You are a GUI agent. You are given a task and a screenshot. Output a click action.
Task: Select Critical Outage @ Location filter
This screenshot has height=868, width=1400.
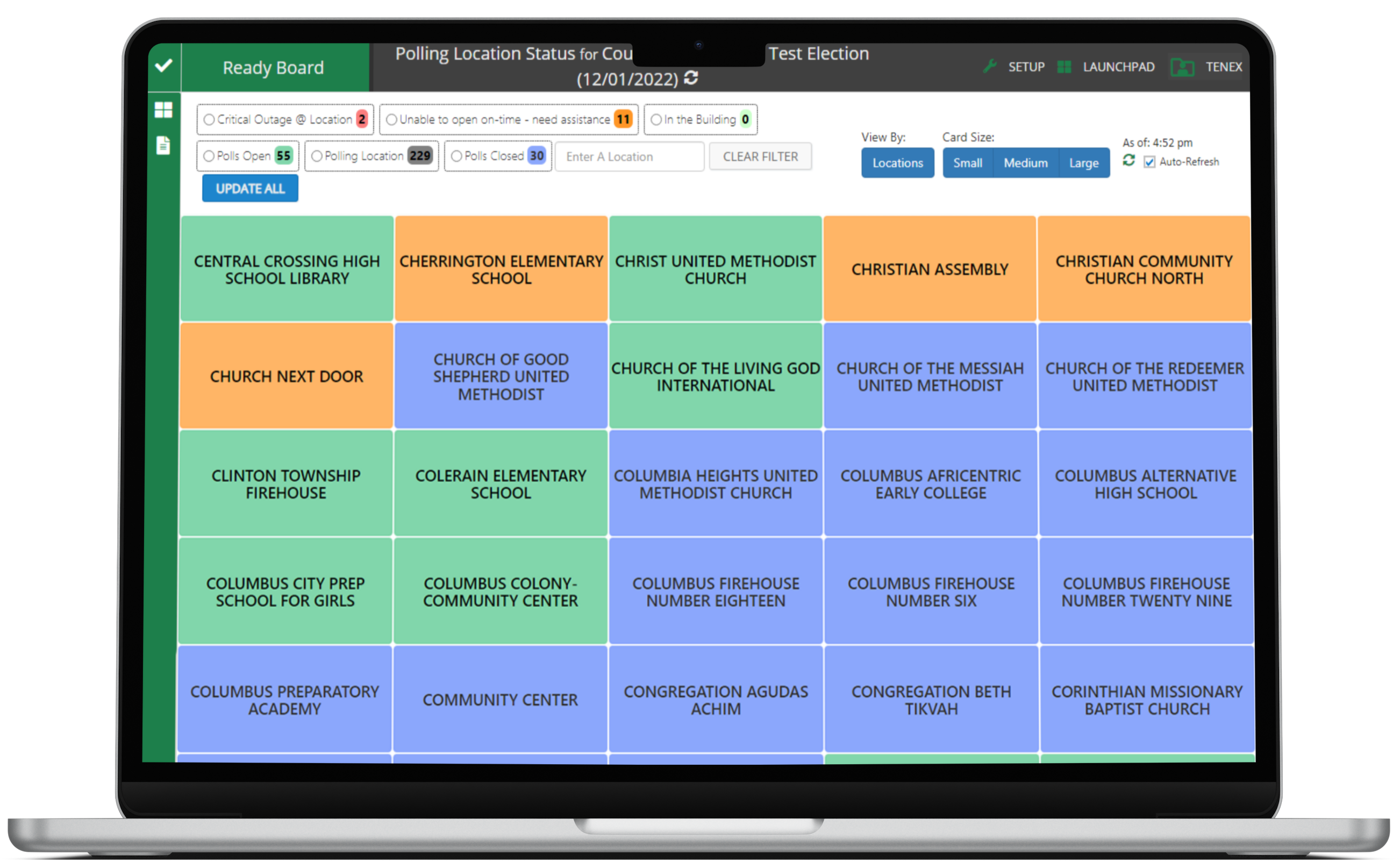point(210,119)
